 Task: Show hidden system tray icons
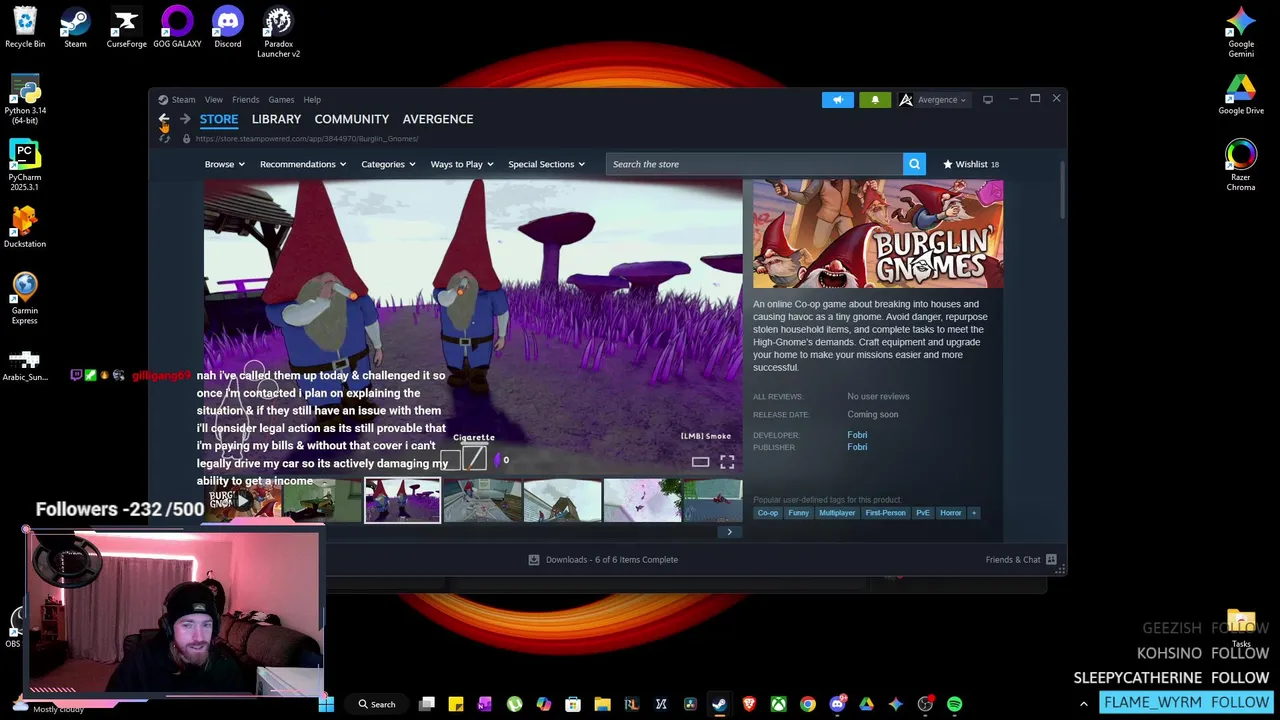coord(1084,704)
